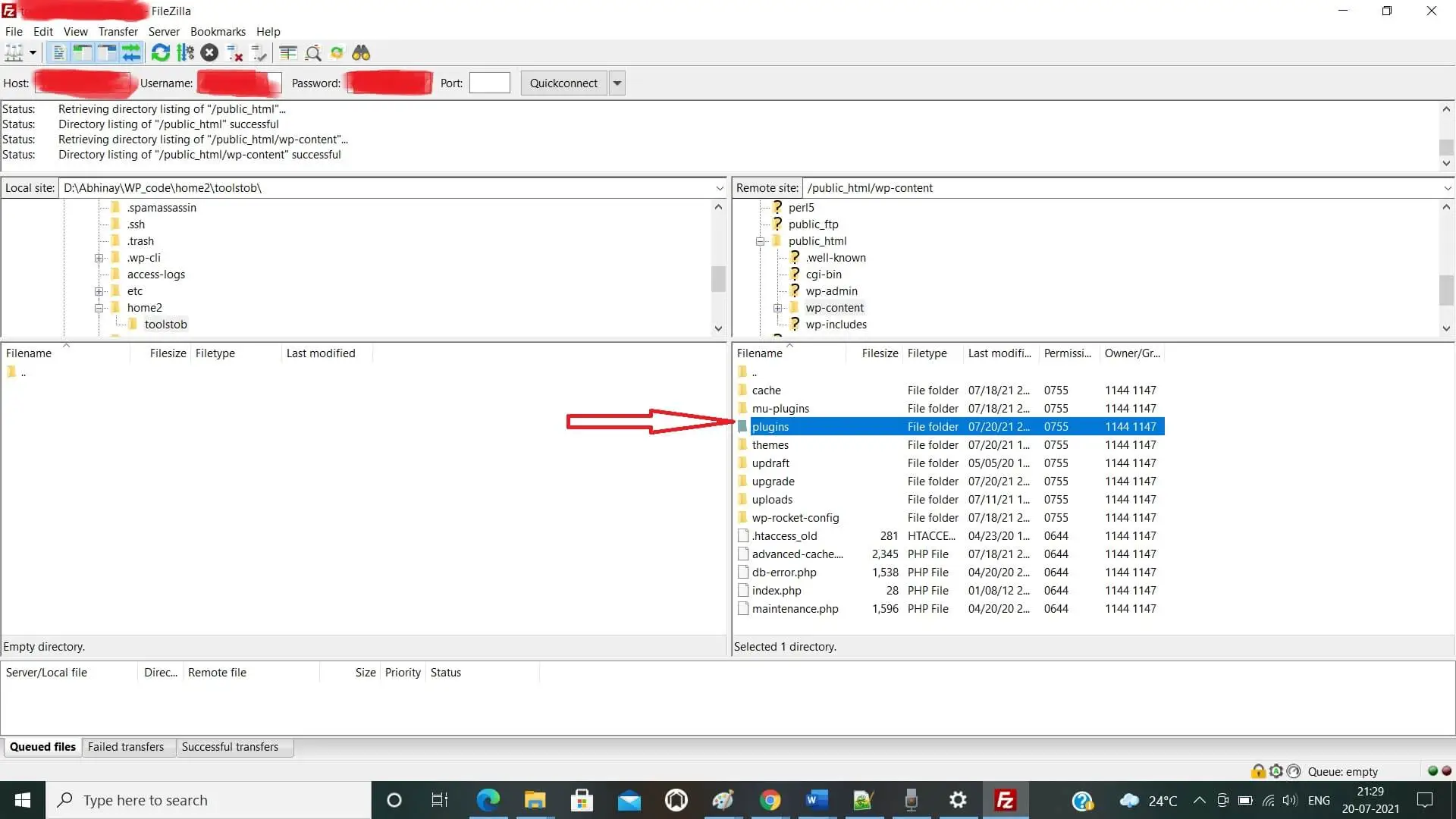Click the encryption lock status icon
The width and height of the screenshot is (1456, 819).
pyautogui.click(x=1258, y=771)
